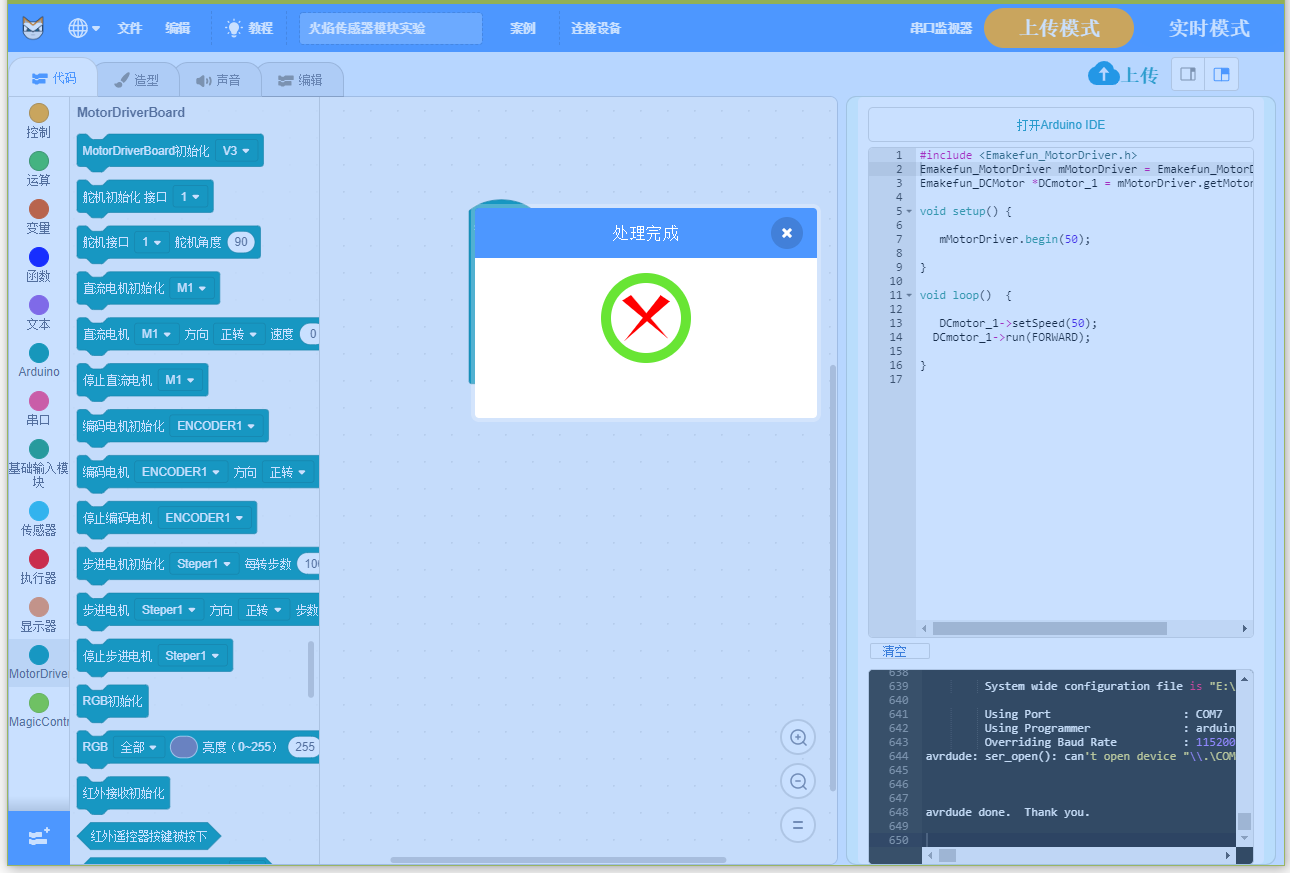Open the V3 version dropdown
Viewport: 1290px width, 873px height.
pos(237,151)
